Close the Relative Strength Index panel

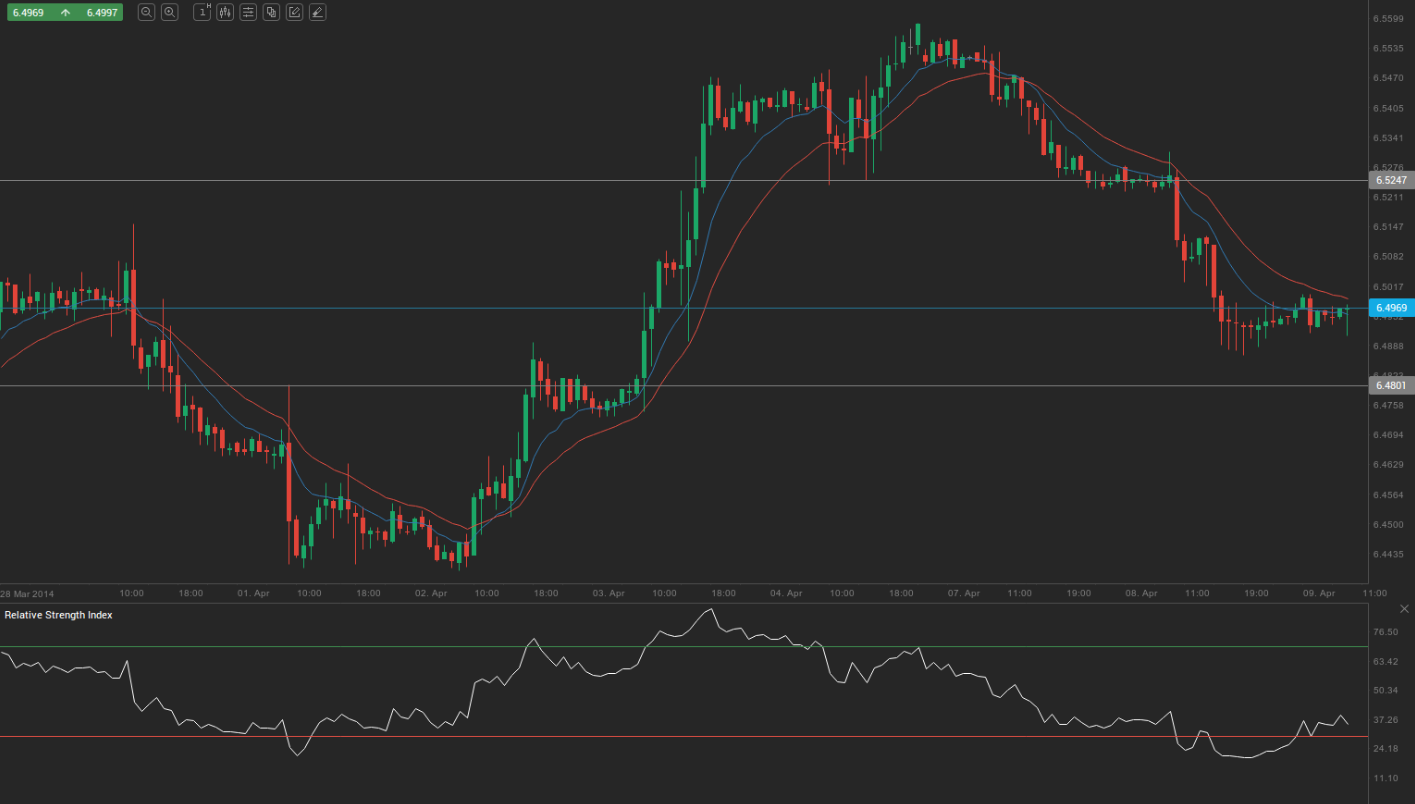tap(1403, 609)
